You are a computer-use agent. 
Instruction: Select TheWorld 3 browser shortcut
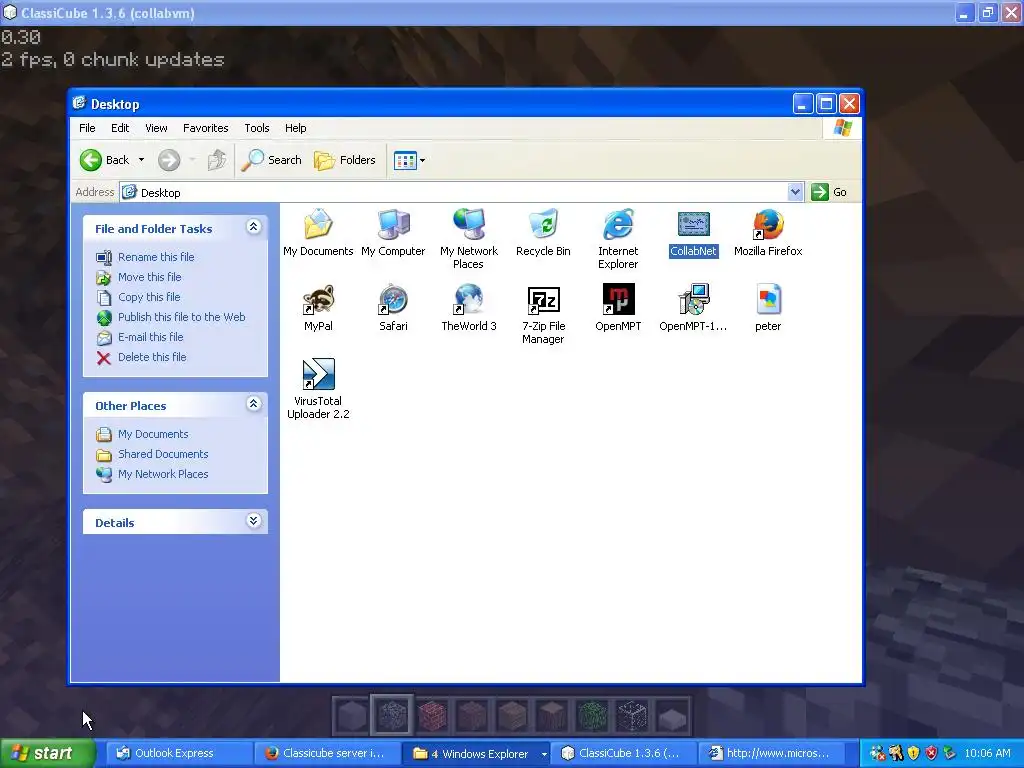tap(468, 308)
